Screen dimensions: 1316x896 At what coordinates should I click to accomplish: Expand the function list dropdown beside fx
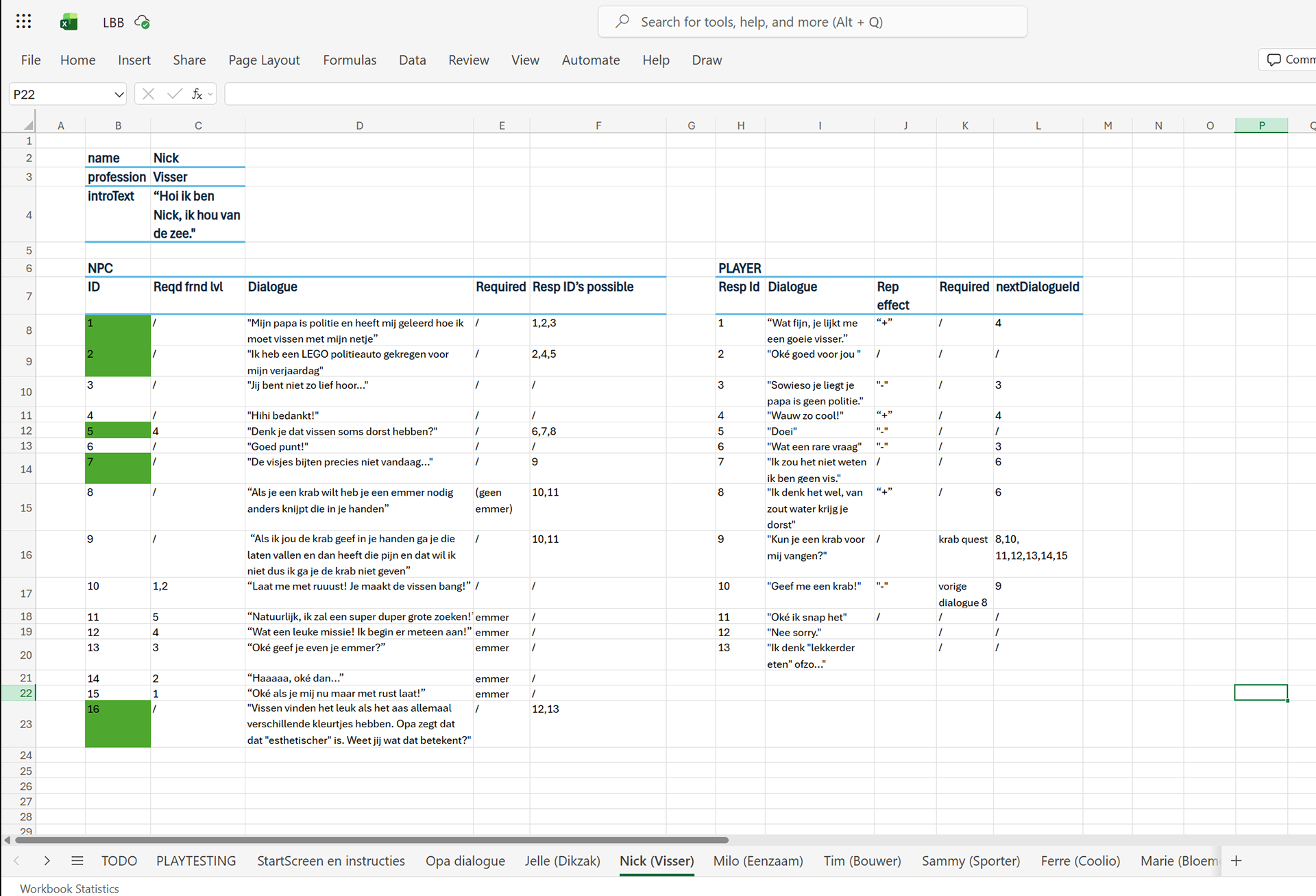[210, 94]
